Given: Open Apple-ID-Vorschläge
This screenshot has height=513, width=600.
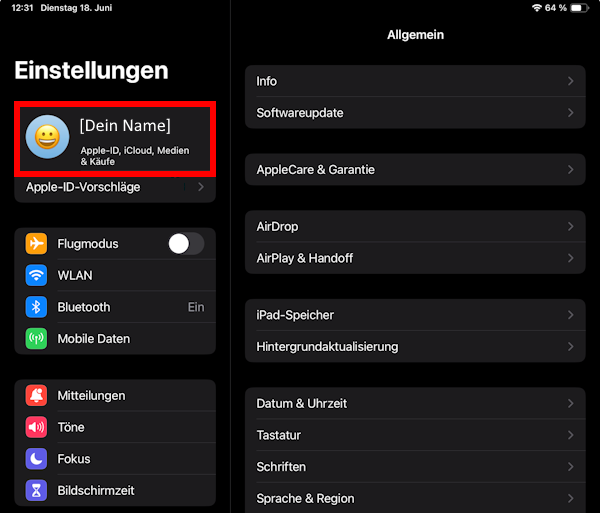Looking at the screenshot, I should [x=115, y=188].
